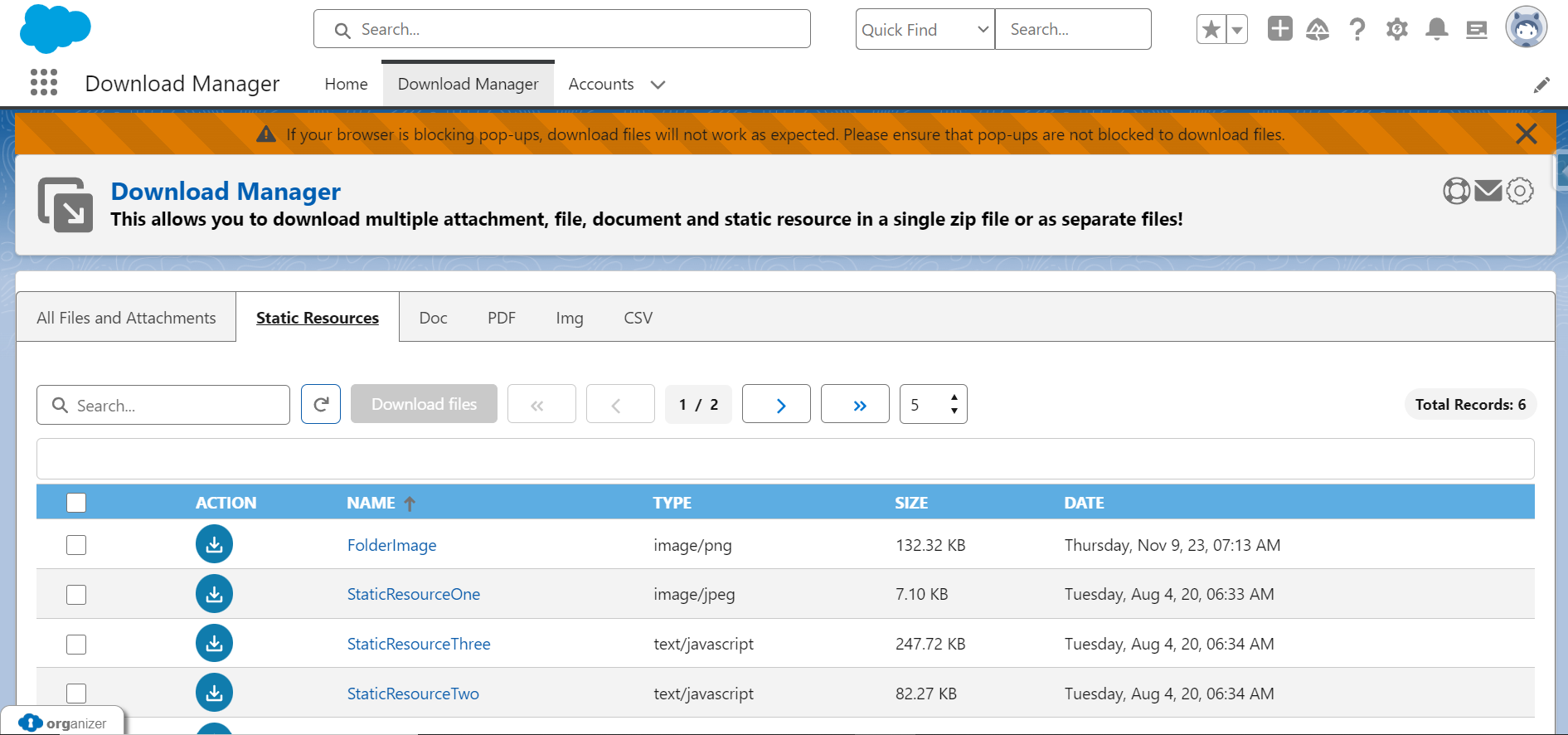Click the refresh icon beside the search box
Image resolution: width=1568 pixels, height=735 pixels.
(x=321, y=405)
